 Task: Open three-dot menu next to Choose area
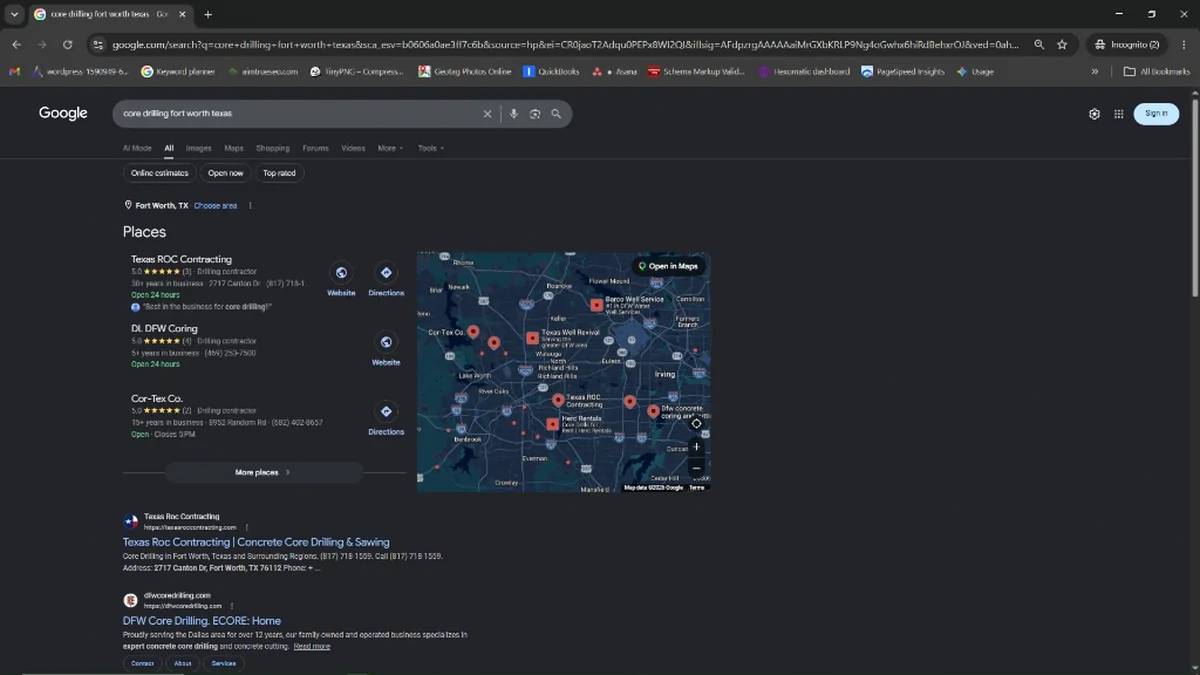250,206
